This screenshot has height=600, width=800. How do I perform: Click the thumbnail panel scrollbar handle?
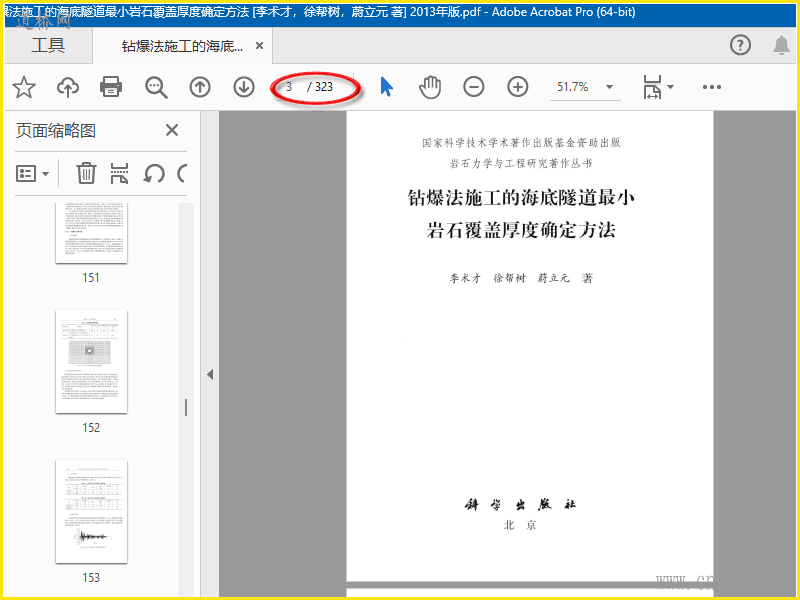(x=186, y=407)
